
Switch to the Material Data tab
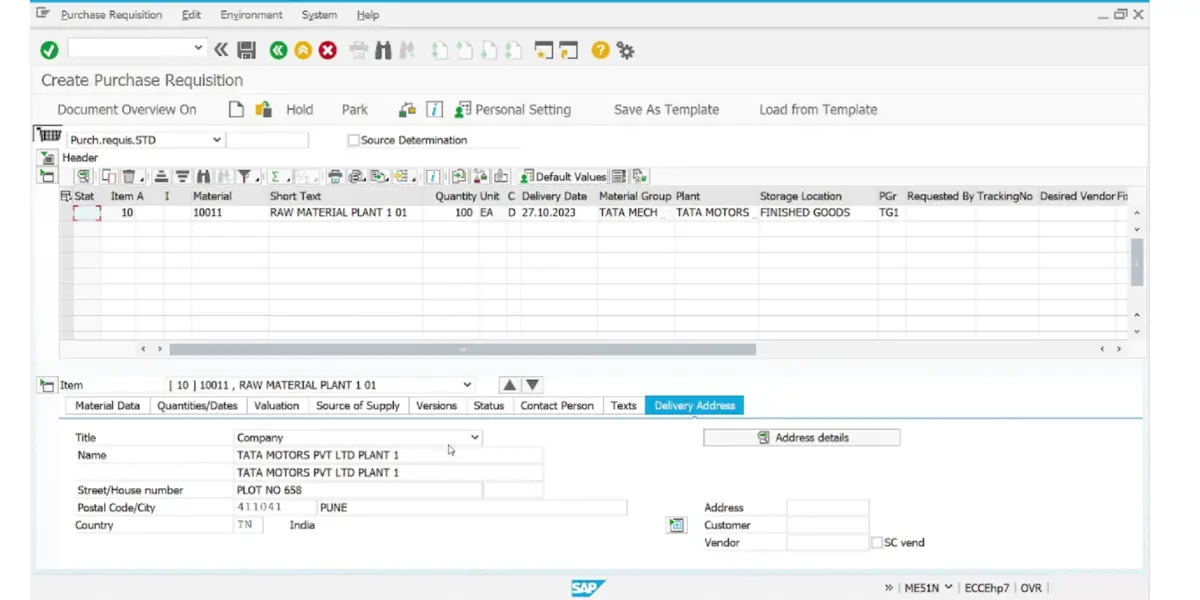(107, 406)
